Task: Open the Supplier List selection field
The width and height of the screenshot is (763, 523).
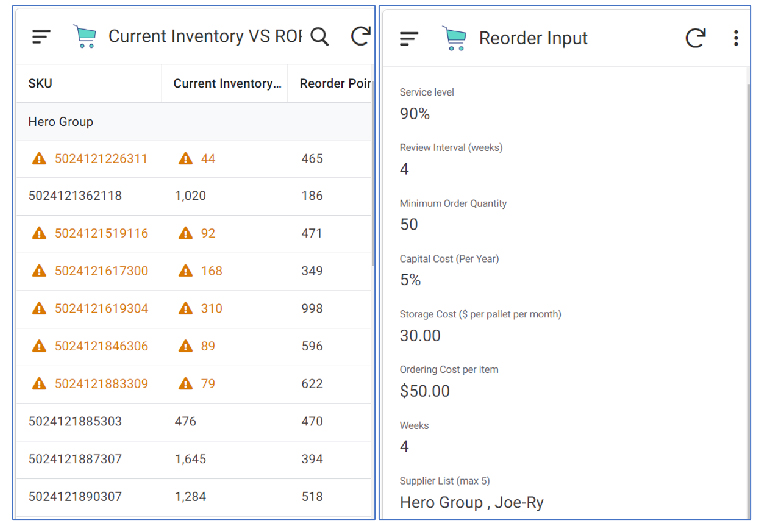Action: click(471, 502)
